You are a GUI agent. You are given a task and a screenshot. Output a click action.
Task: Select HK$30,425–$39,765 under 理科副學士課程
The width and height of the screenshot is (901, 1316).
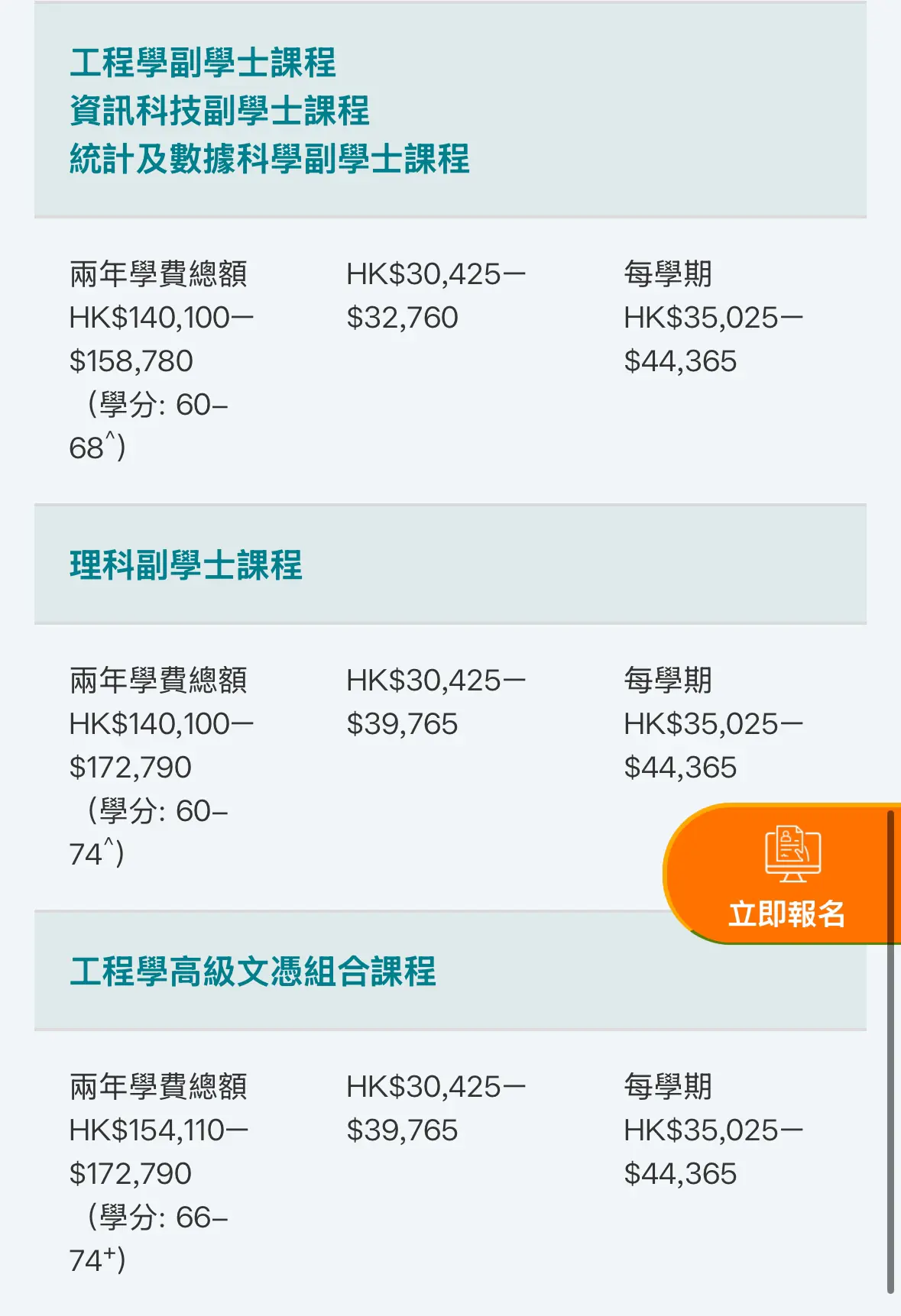[x=436, y=702]
